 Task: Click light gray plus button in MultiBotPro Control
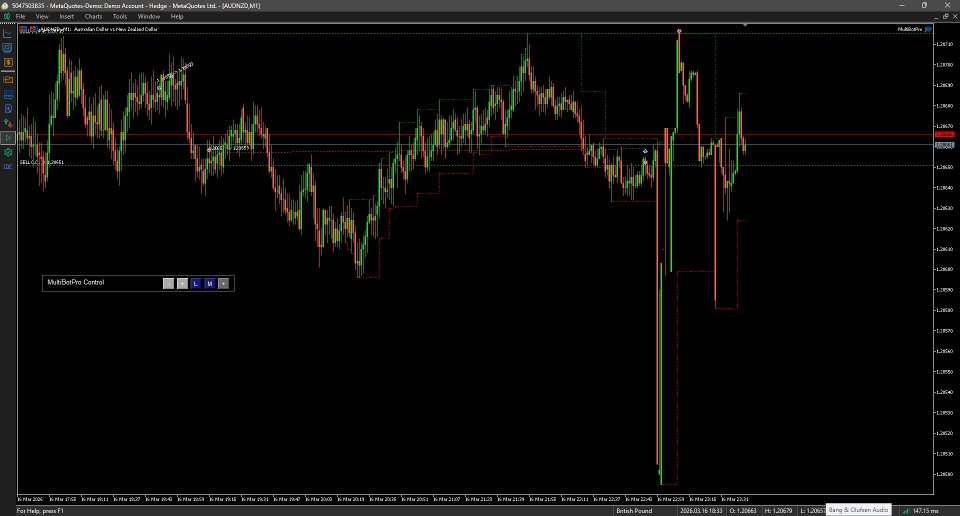(x=182, y=283)
